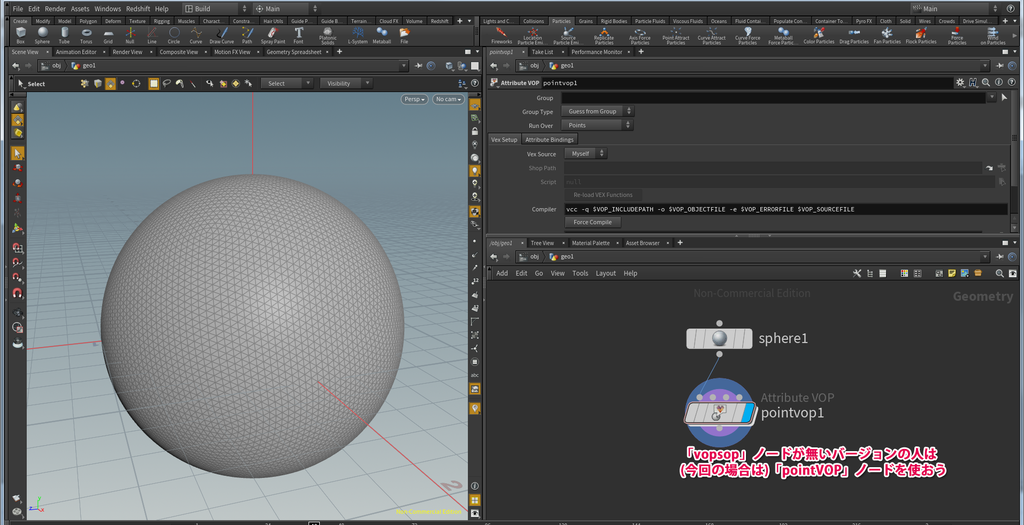Screen dimensions: 1024x525
Task: Open the Redshift menu
Action: point(140,9)
